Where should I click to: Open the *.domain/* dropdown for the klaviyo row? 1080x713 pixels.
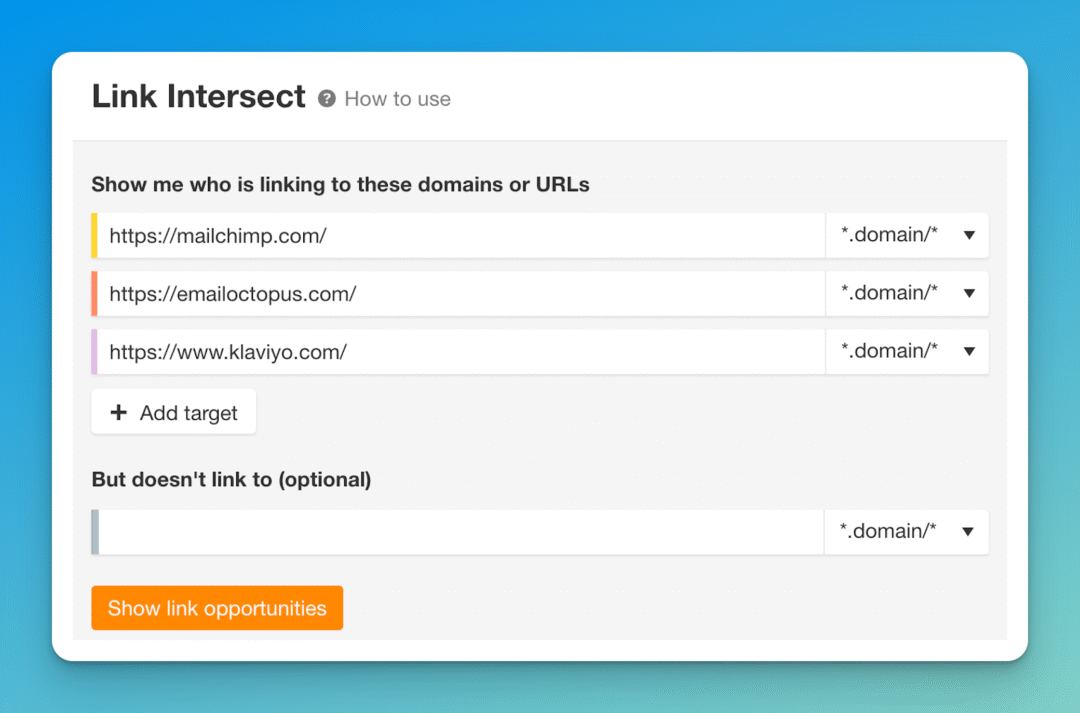pos(905,351)
